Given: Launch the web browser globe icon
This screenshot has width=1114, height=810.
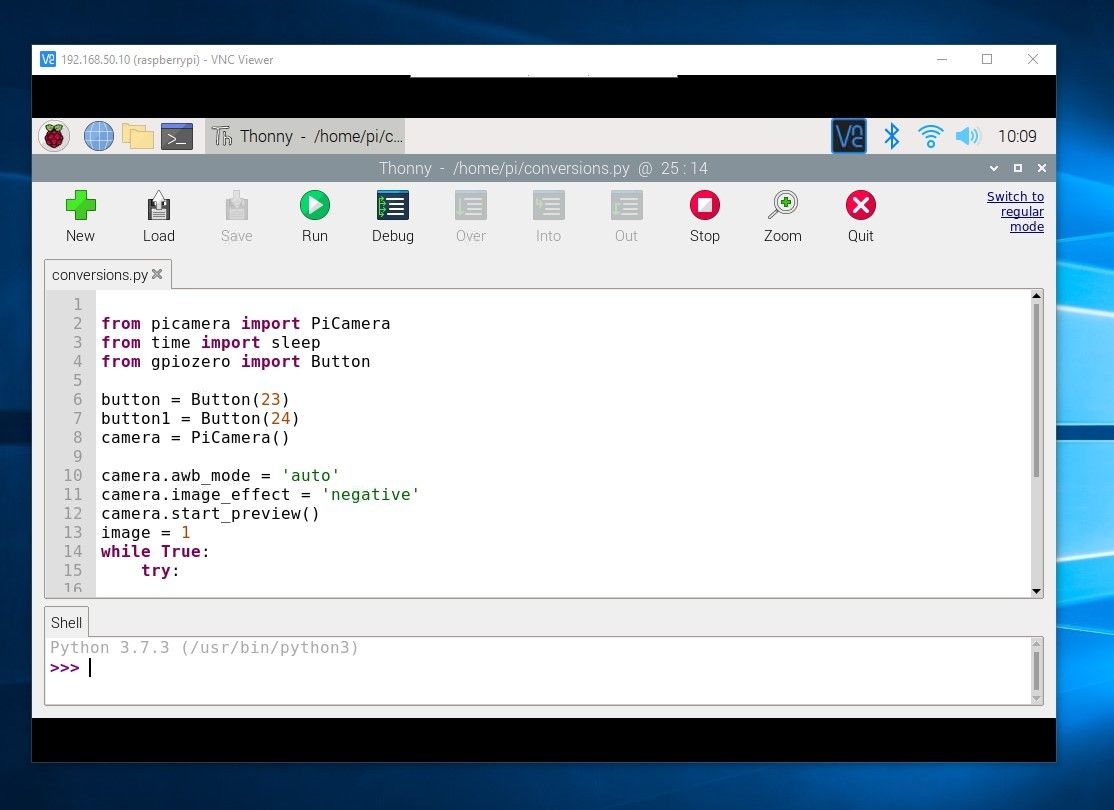Looking at the screenshot, I should pyautogui.click(x=99, y=136).
